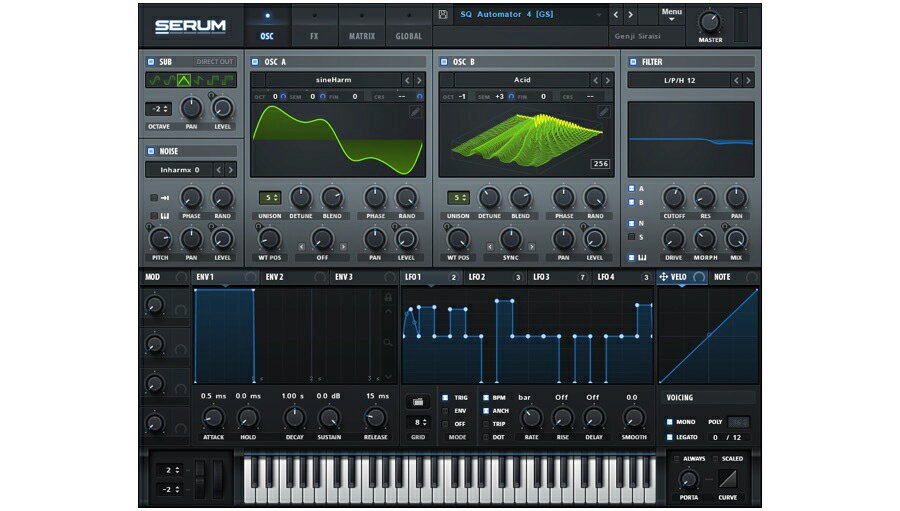Click the VELO move crosshair icon
This screenshot has width=900, height=511.
664,277
